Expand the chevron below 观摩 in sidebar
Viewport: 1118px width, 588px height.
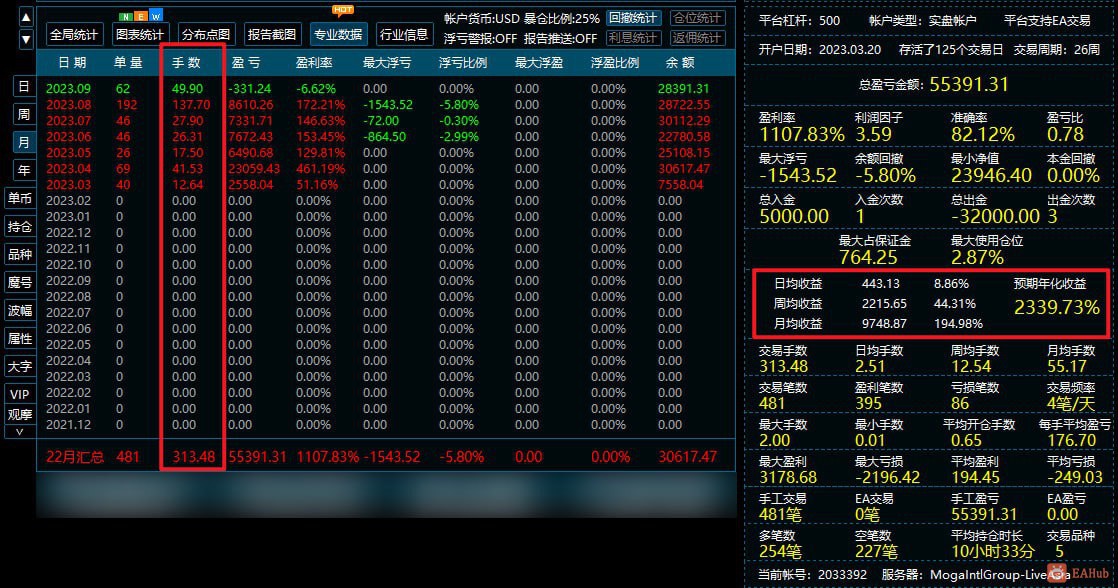20,432
